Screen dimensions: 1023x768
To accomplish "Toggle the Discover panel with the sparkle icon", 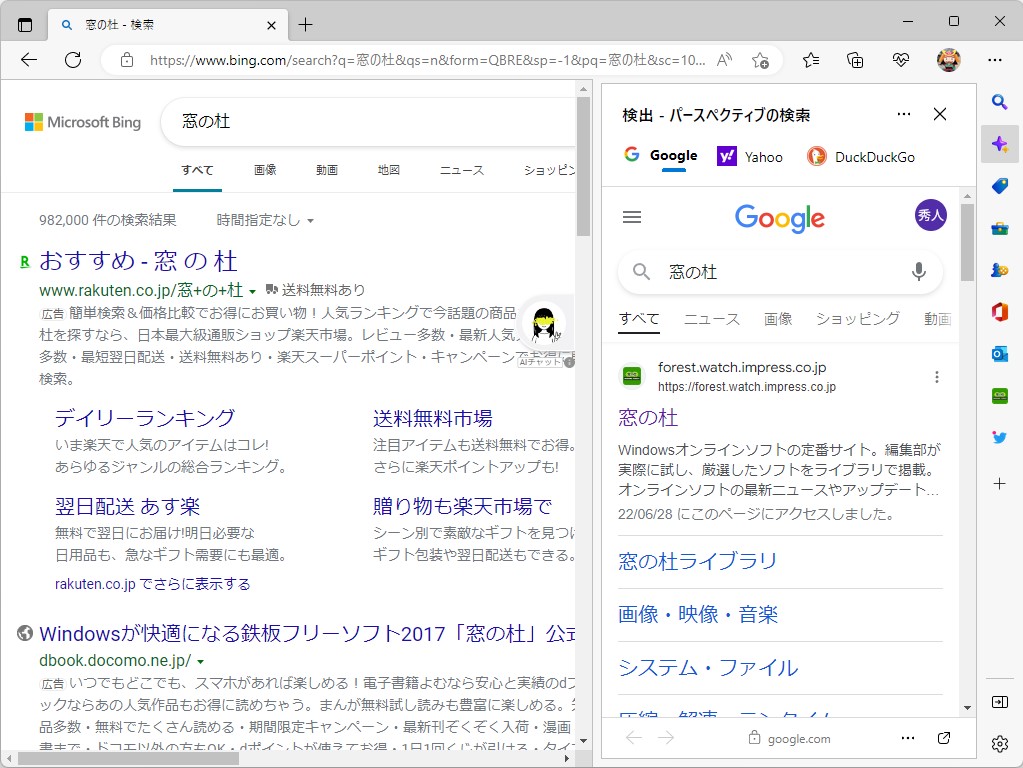I will 1000,144.
